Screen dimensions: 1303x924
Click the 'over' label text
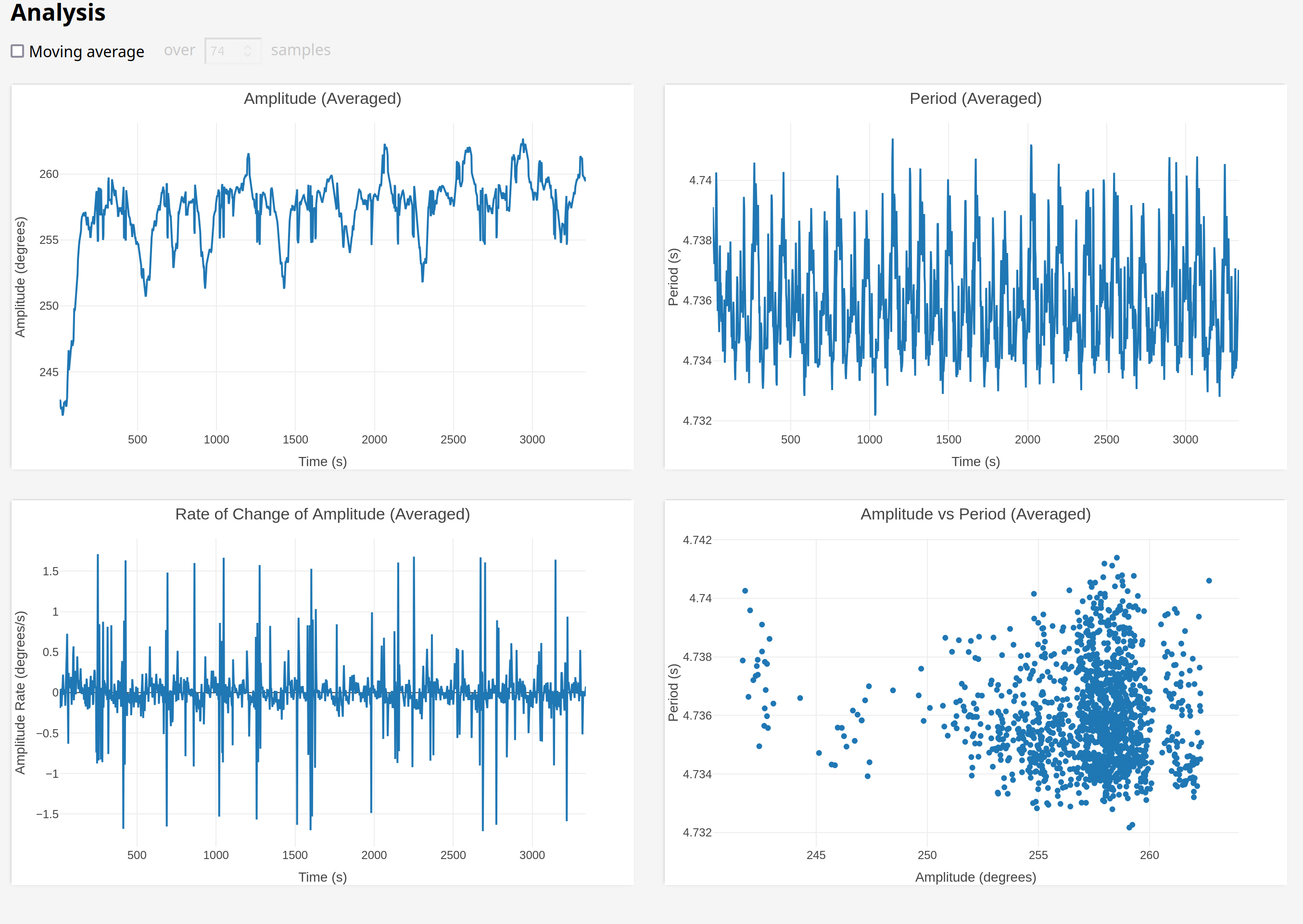coord(179,50)
